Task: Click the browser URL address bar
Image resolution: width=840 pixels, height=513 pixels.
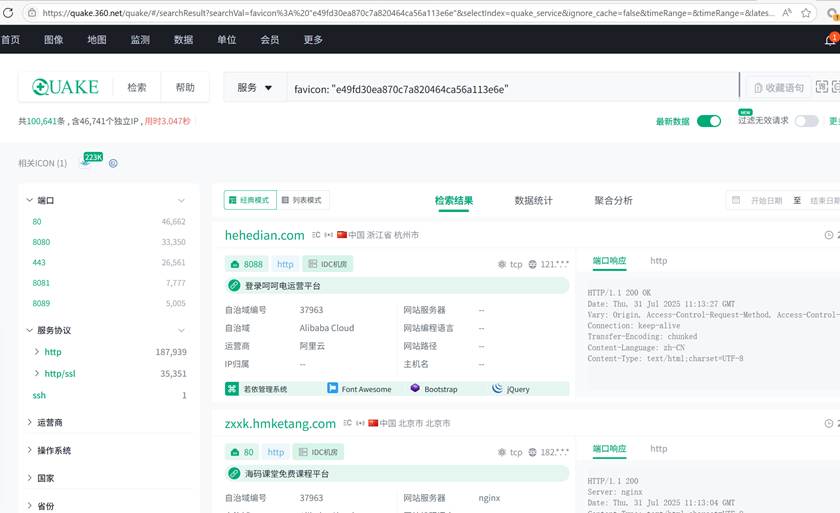Action: coord(408,12)
